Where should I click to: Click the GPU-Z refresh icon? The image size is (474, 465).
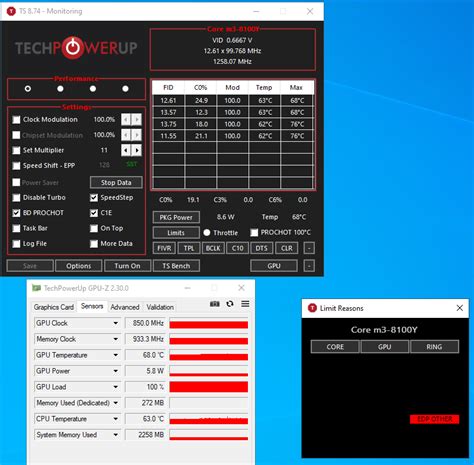(x=230, y=304)
